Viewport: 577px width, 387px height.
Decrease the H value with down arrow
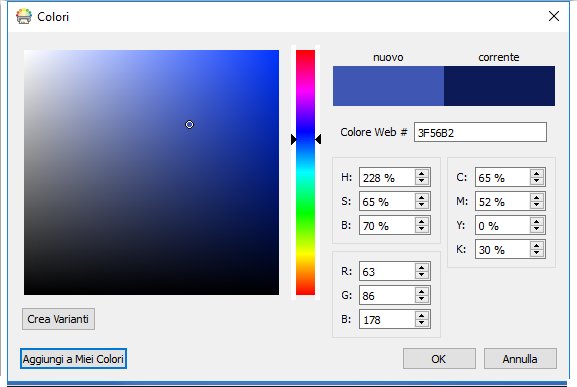point(422,181)
